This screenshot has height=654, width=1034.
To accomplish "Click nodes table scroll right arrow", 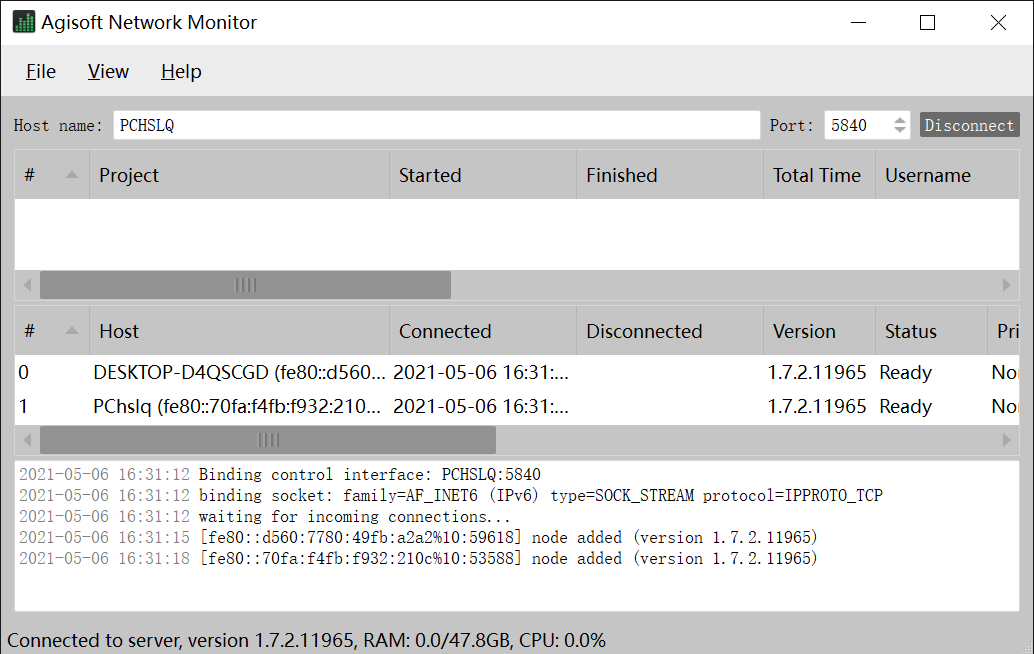I will [x=1006, y=440].
